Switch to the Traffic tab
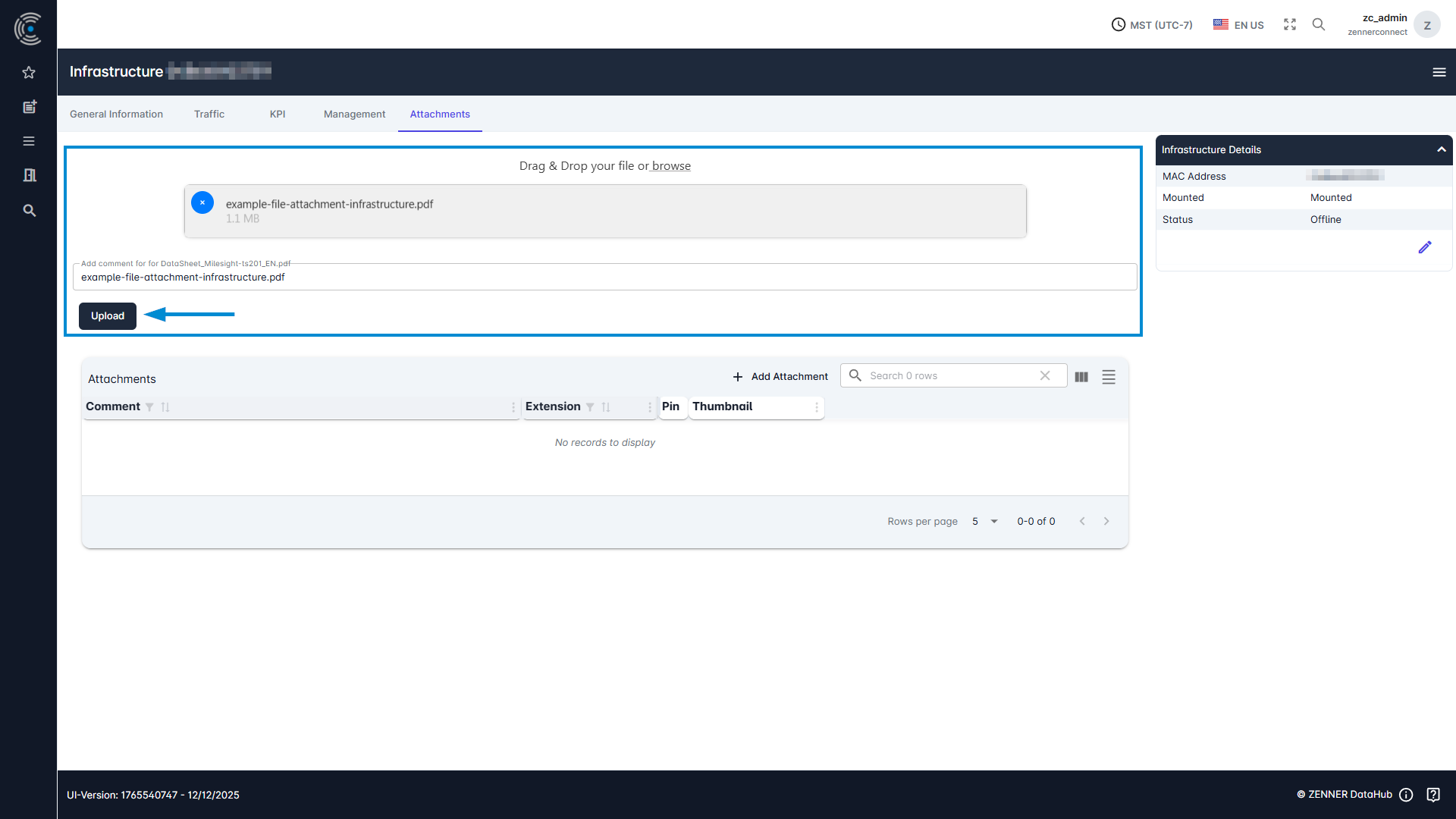This screenshot has width=1456, height=819. (x=209, y=115)
